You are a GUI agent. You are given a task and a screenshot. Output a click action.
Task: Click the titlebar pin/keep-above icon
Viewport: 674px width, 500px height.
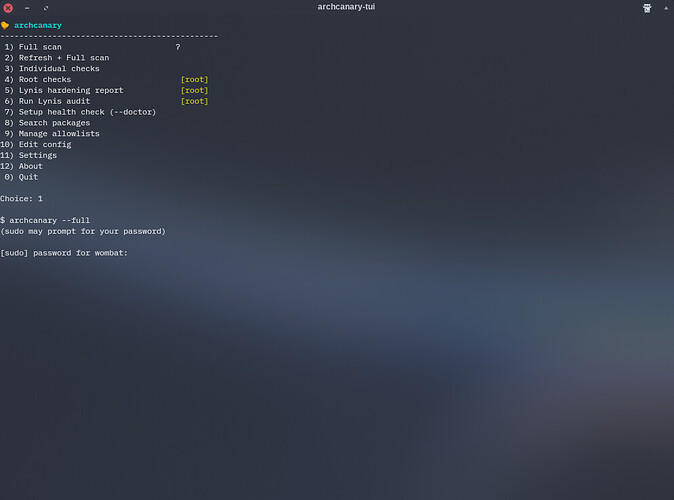pos(647,8)
